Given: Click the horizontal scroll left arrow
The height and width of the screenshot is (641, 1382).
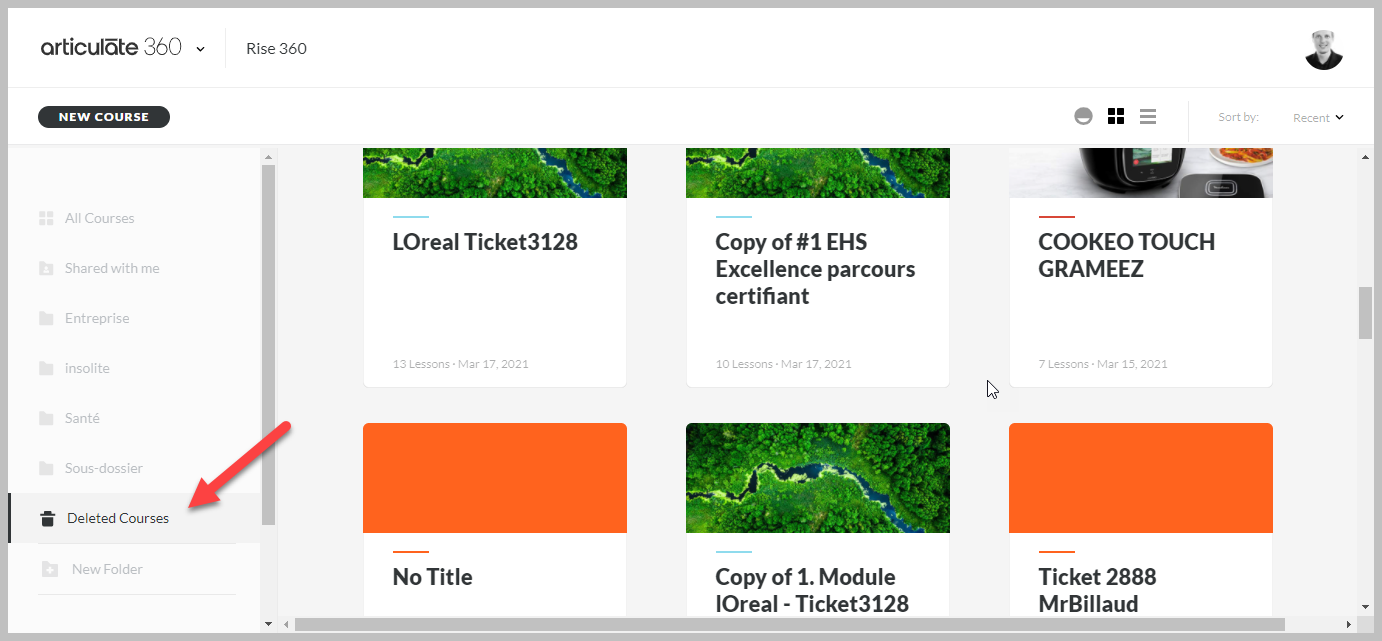Looking at the screenshot, I should 286,624.
